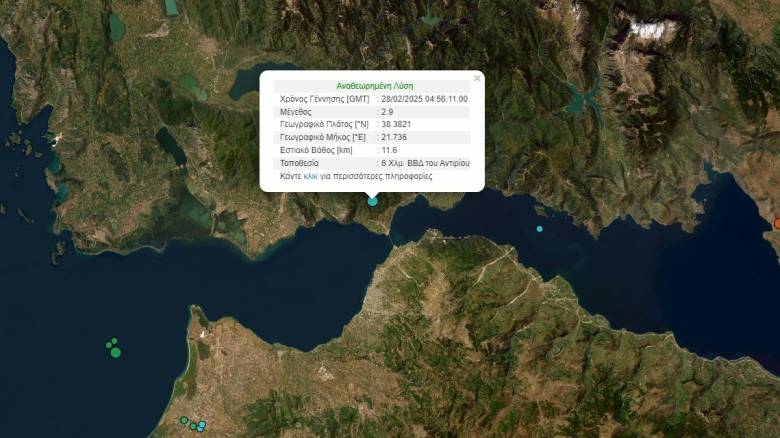
Task: Click the 'Αναθεωρημένη Λύση' popup title
Action: click(x=374, y=86)
